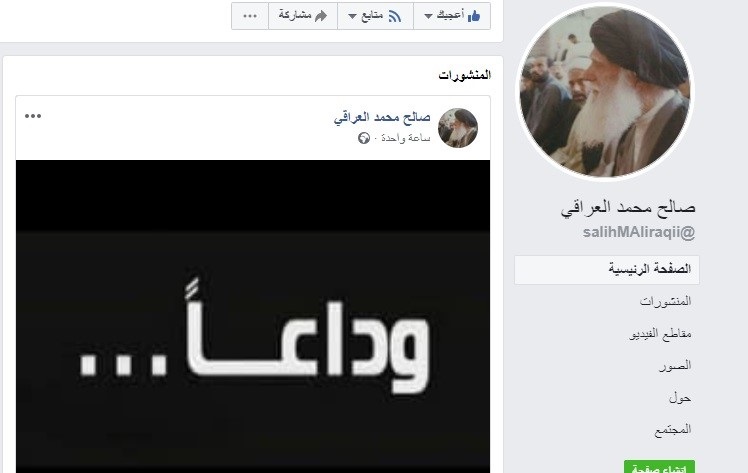Click the globe public privacy icon
The image size is (748, 473).
click(x=364, y=138)
